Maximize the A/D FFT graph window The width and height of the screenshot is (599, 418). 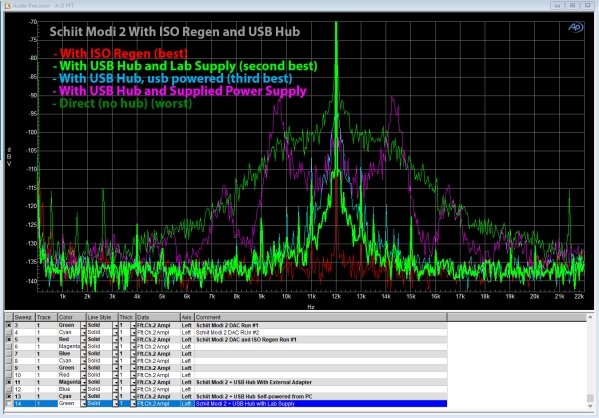pos(572,5)
